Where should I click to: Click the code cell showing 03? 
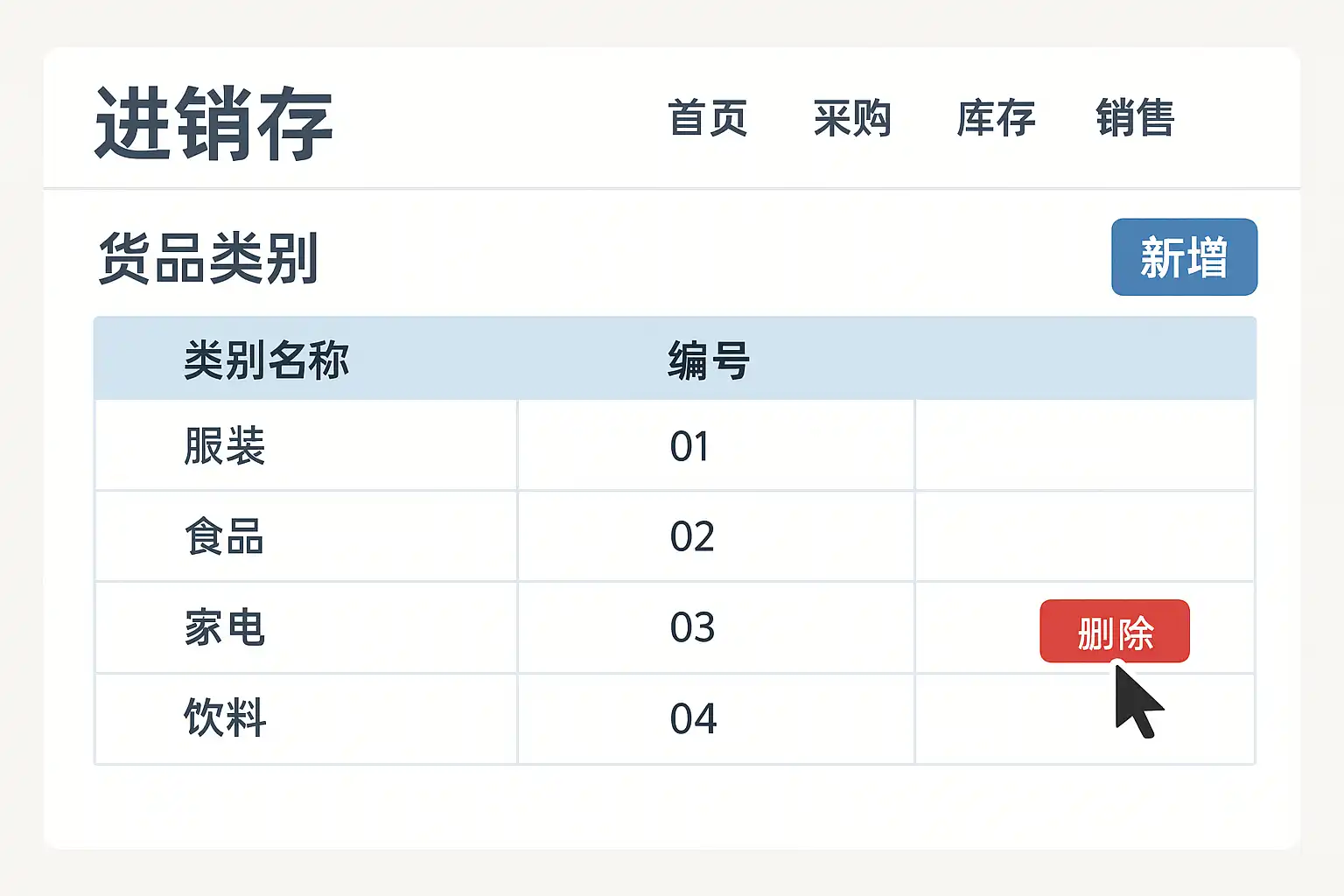[692, 627]
